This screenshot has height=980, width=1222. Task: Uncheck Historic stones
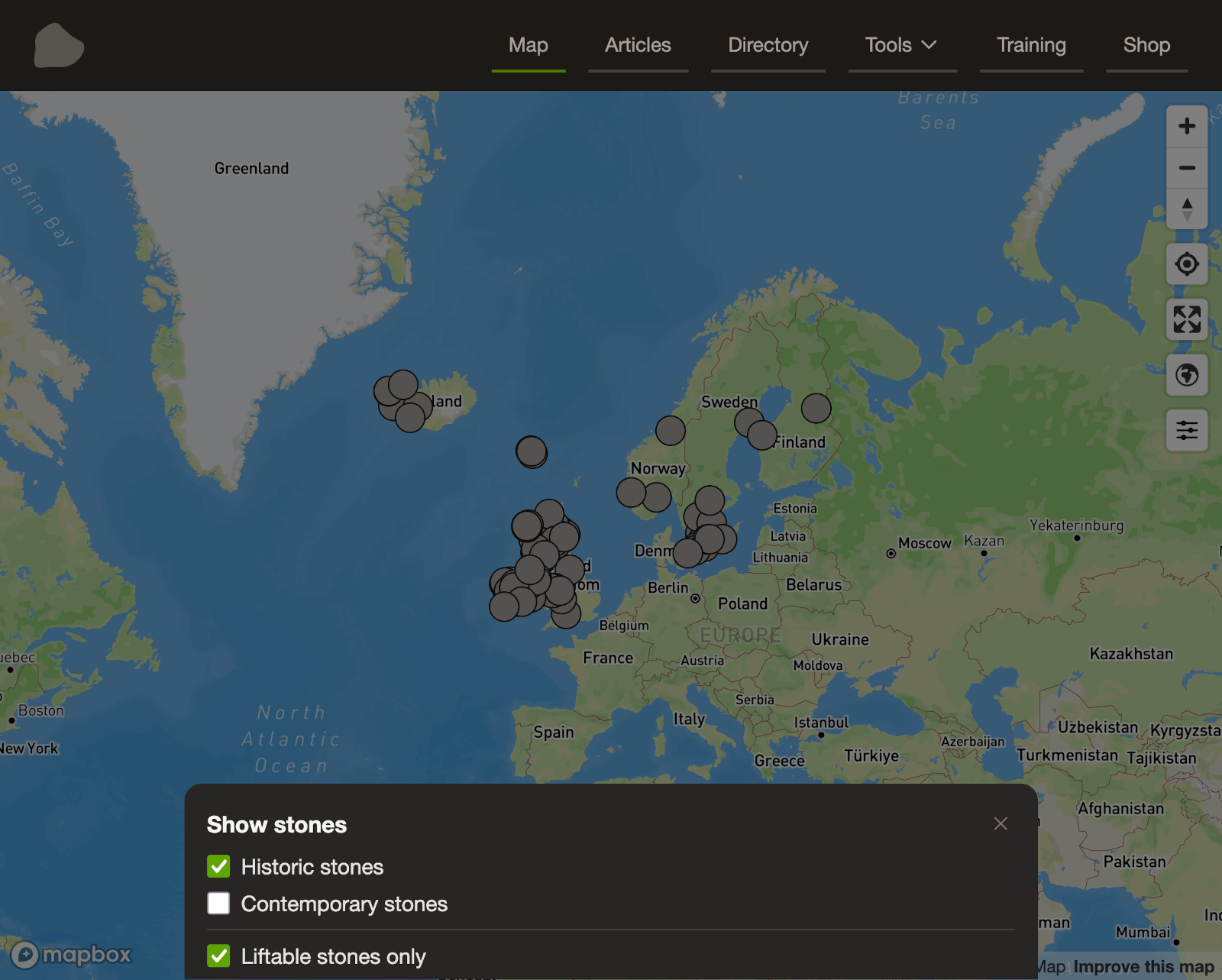coord(219,866)
